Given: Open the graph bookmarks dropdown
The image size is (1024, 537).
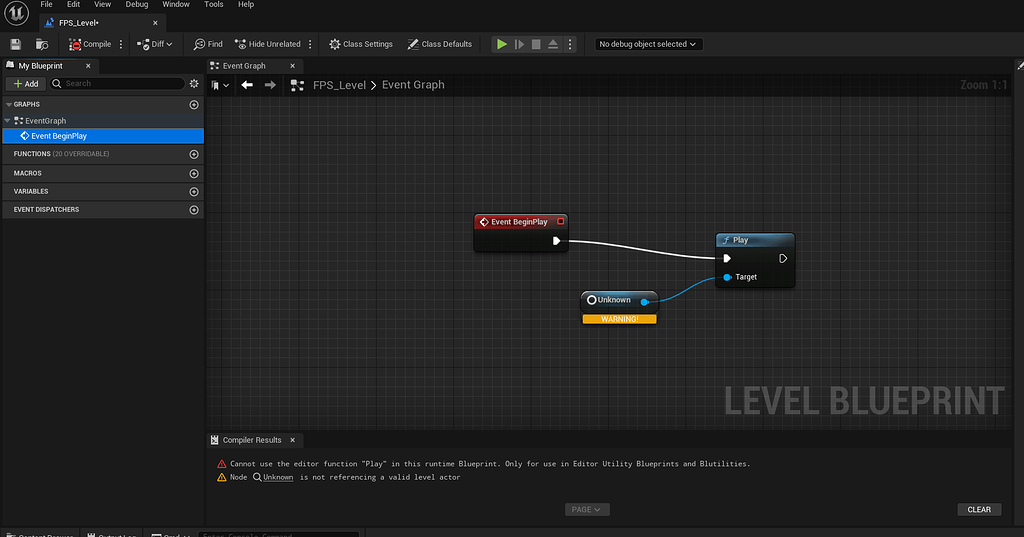Looking at the screenshot, I should (220, 85).
